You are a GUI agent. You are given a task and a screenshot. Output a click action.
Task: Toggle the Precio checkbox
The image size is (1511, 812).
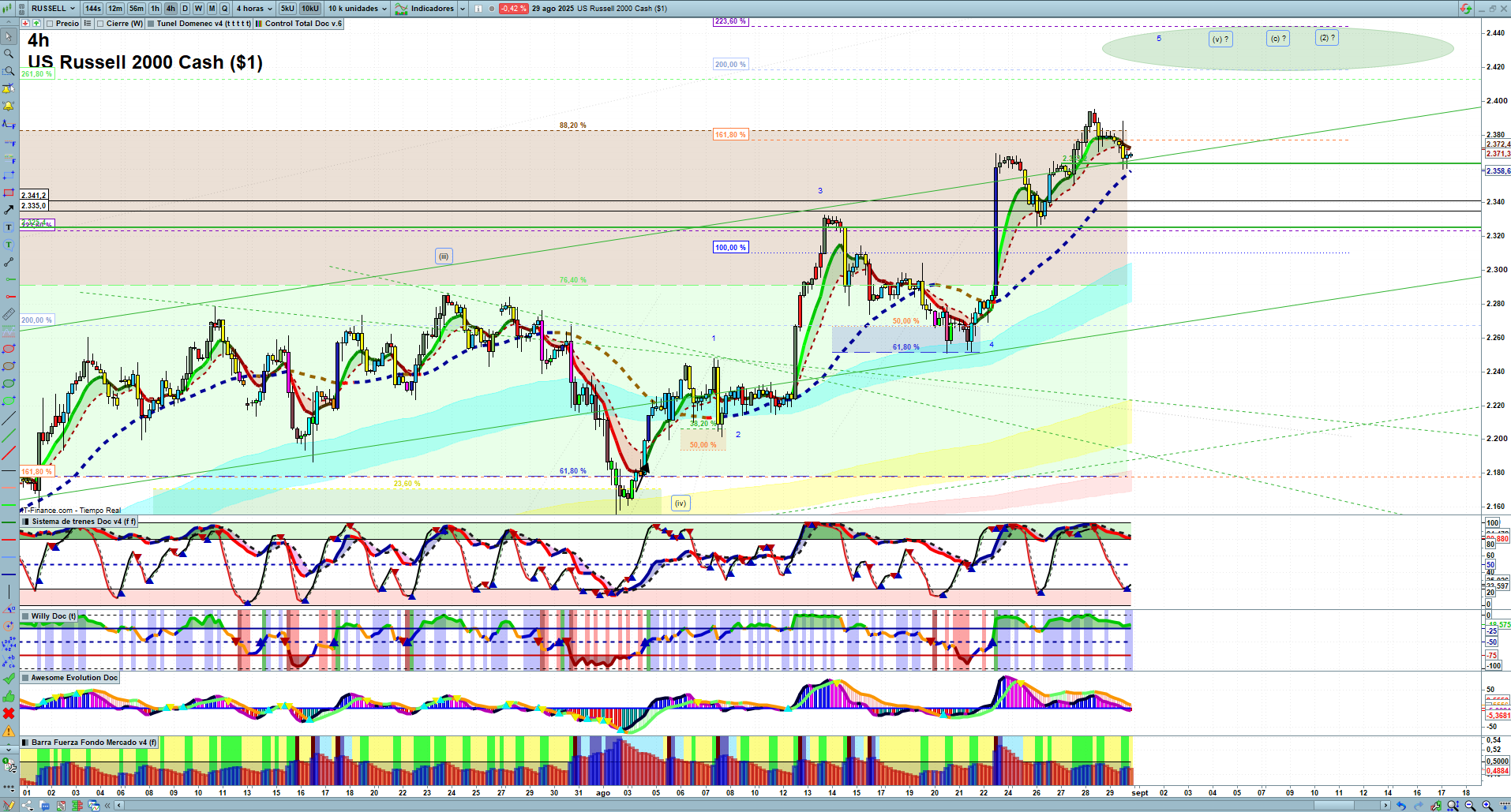point(50,24)
